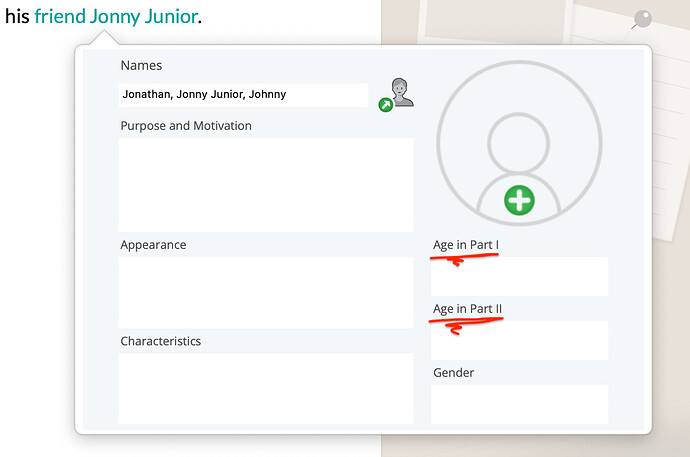Image resolution: width=690 pixels, height=457 pixels.
Task: Click the 'Purpose and Motivation' label
Action: coord(186,126)
